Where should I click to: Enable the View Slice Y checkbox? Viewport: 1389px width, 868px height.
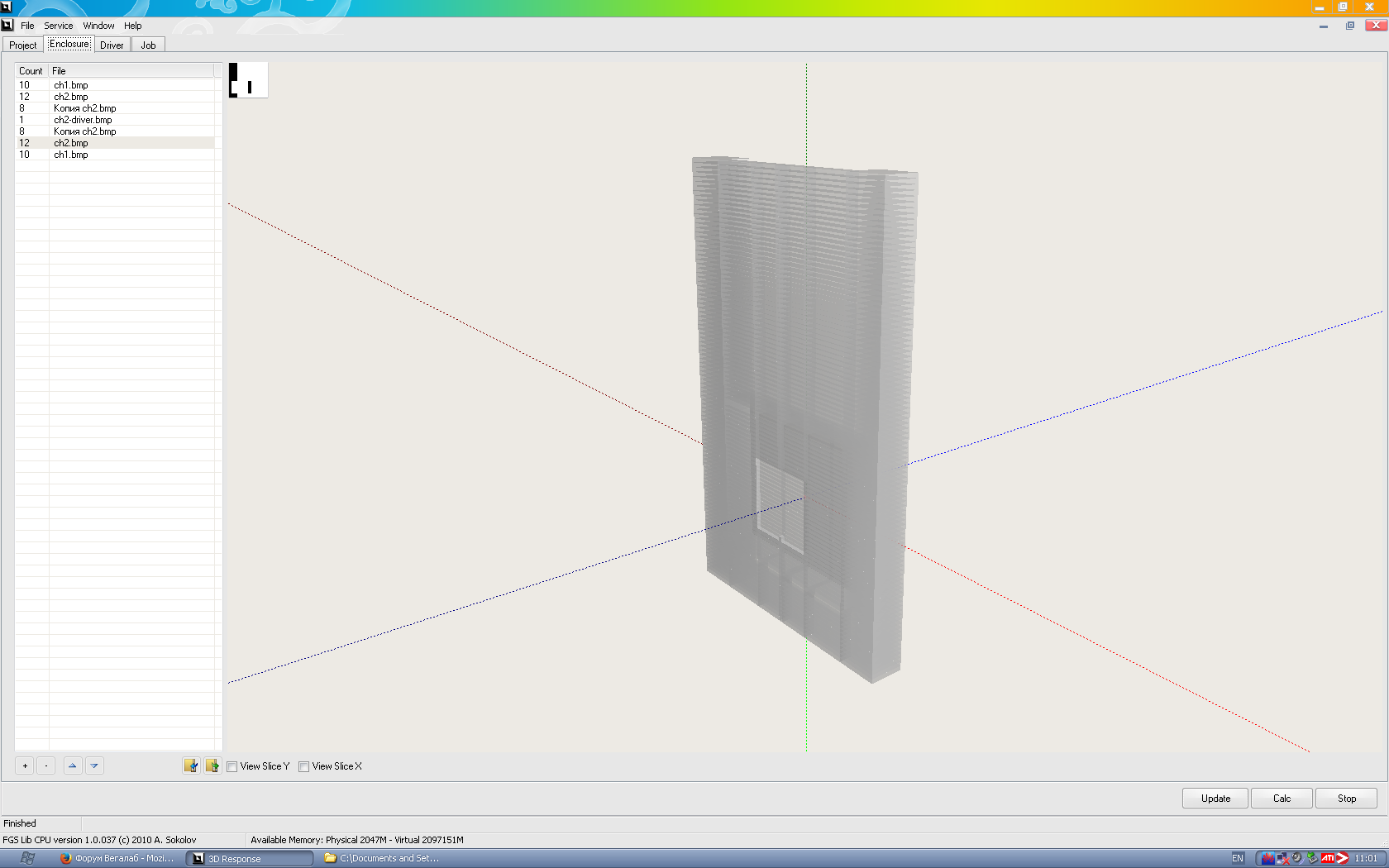tap(232, 766)
